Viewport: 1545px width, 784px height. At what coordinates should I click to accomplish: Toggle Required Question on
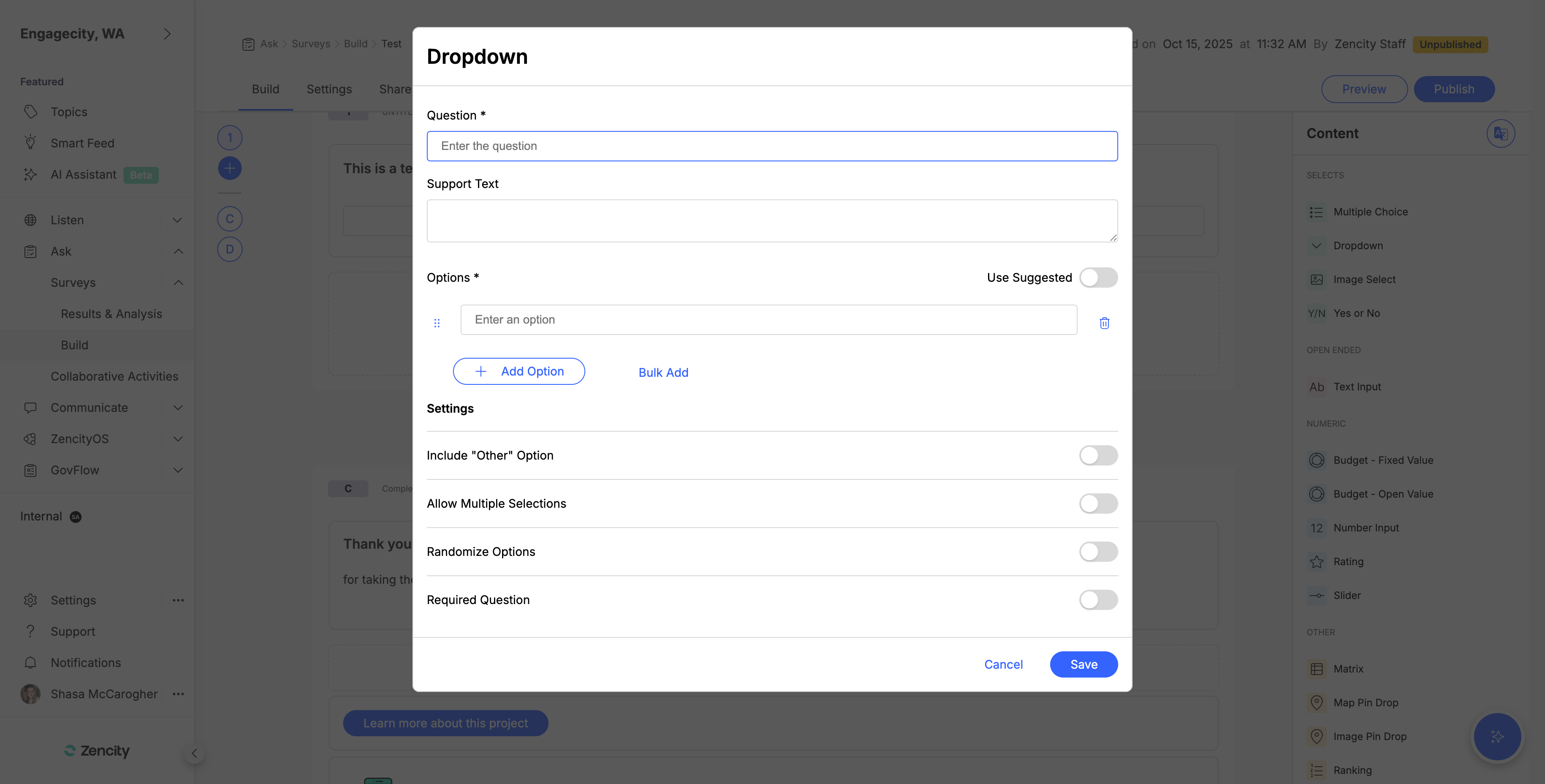click(x=1097, y=599)
